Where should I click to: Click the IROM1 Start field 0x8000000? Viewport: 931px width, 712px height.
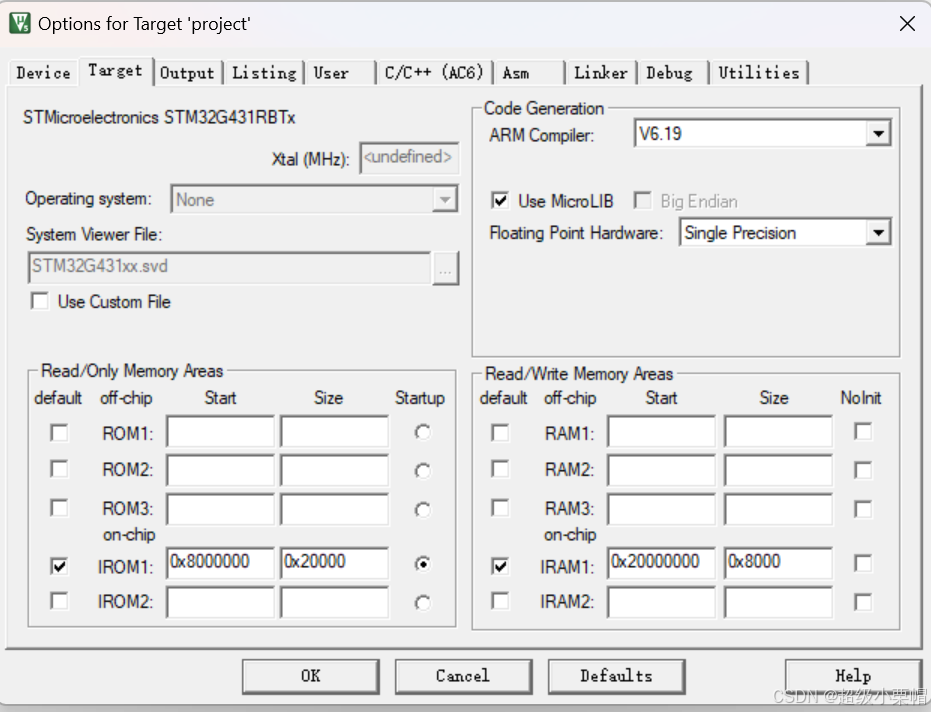tap(220, 563)
